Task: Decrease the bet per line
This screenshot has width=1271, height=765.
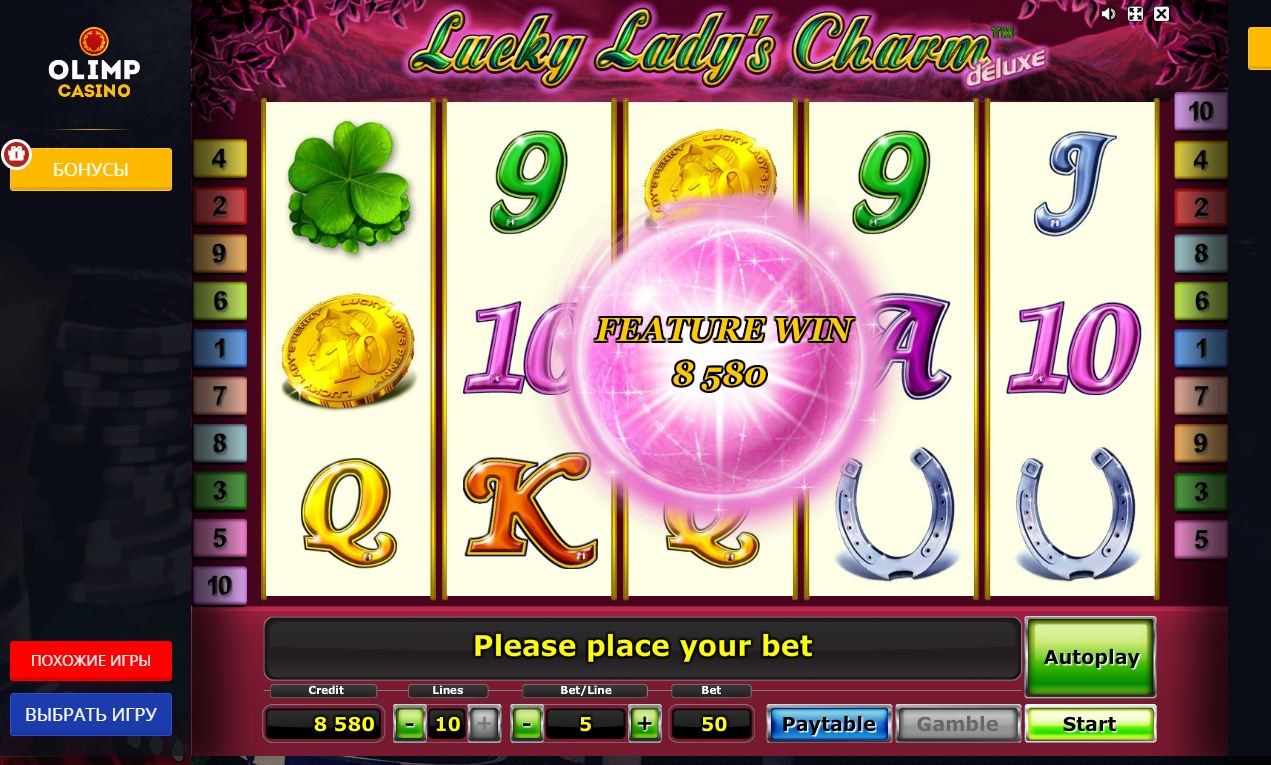Action: pyautogui.click(x=527, y=723)
